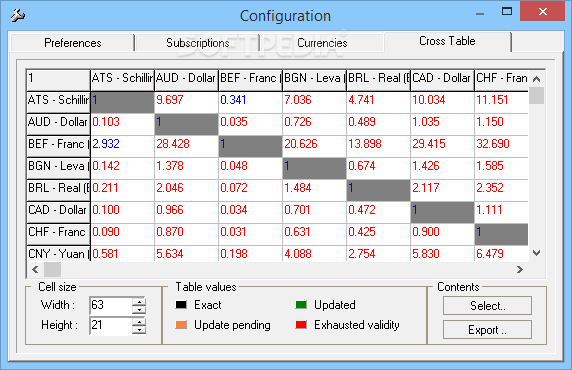Click the top-left corner cell labeled 1
This screenshot has height=370, width=572.
point(58,80)
